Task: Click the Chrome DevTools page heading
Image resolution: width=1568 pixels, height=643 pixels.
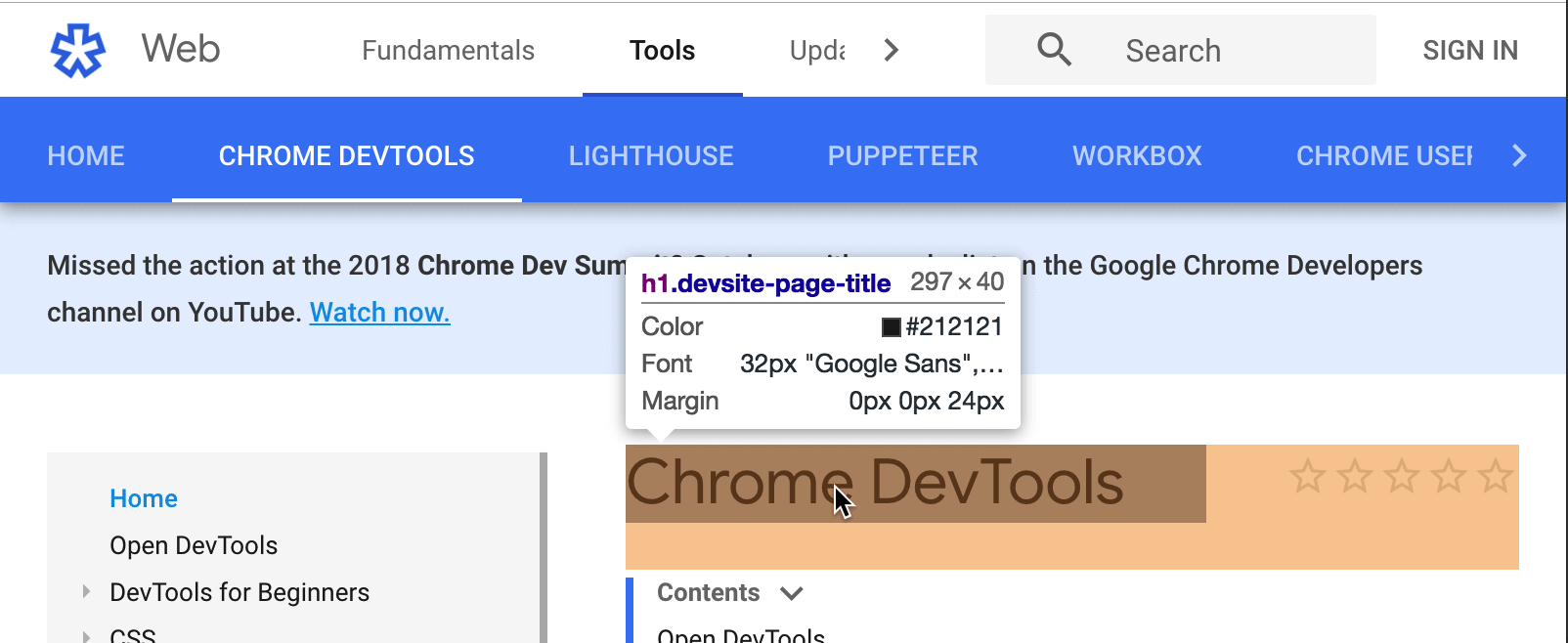Action: (x=875, y=483)
